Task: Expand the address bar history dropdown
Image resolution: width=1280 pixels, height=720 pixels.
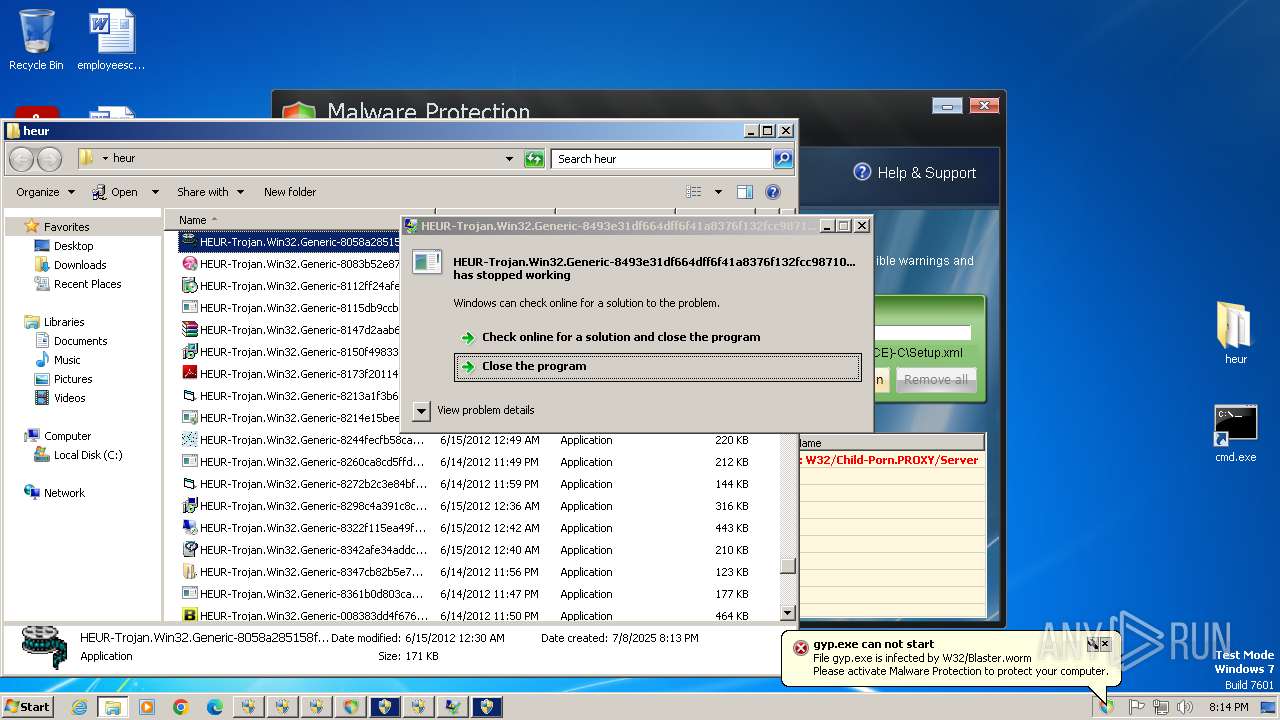Action: pos(509,158)
